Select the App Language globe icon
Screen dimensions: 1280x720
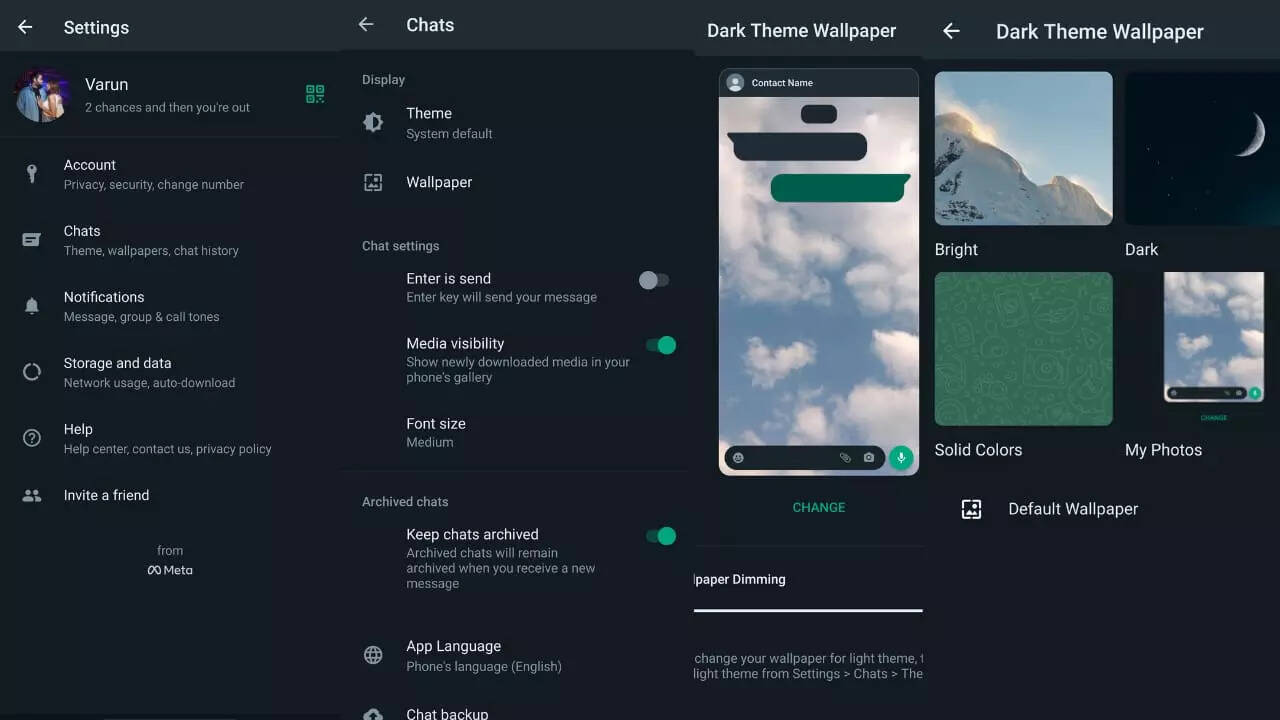click(x=373, y=655)
